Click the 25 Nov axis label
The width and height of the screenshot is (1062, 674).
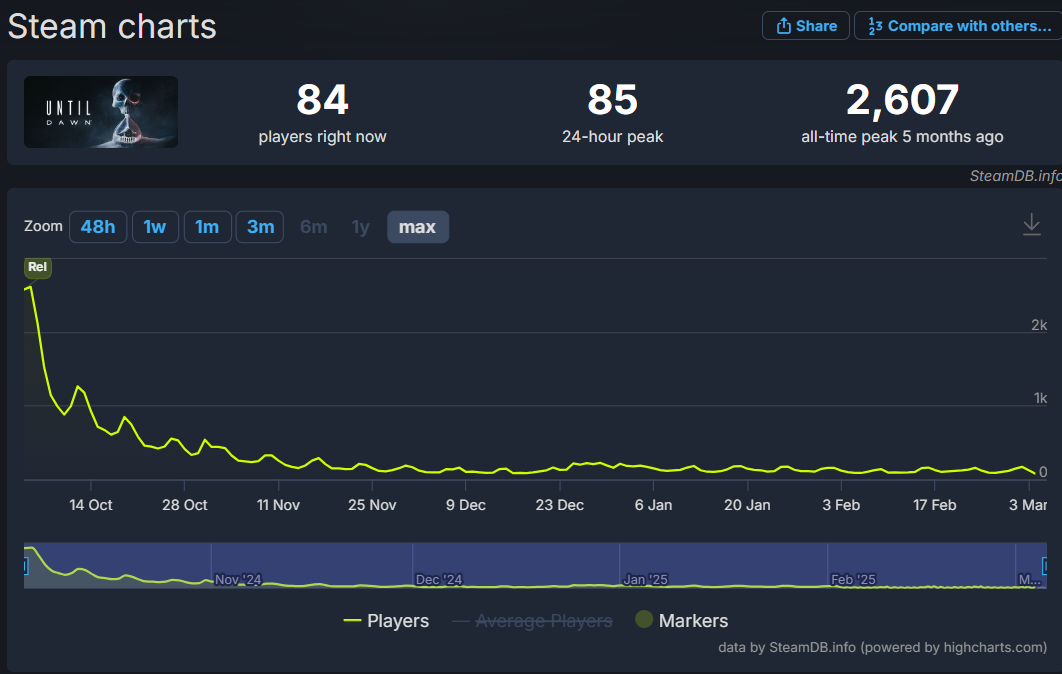pyautogui.click(x=372, y=505)
